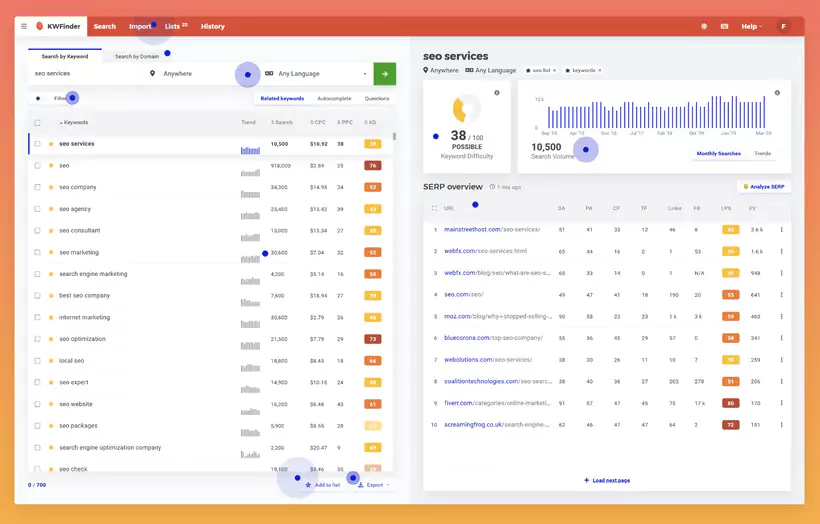Open the mainstreethost.com/seo-services/ link

coord(492,230)
